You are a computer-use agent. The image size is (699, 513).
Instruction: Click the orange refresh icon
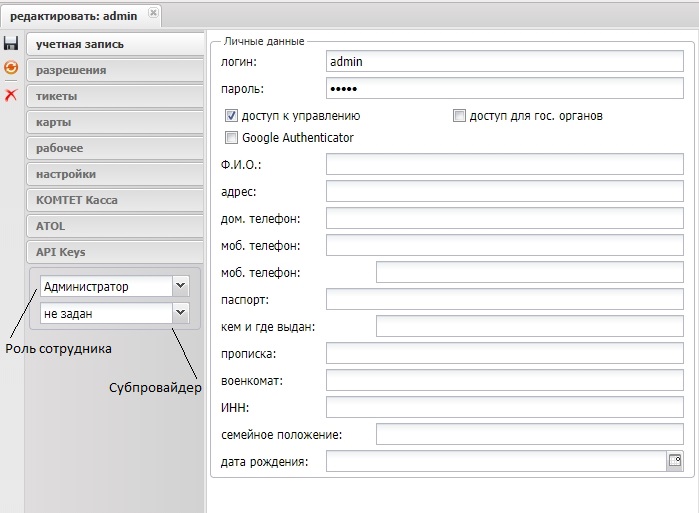pos(11,69)
